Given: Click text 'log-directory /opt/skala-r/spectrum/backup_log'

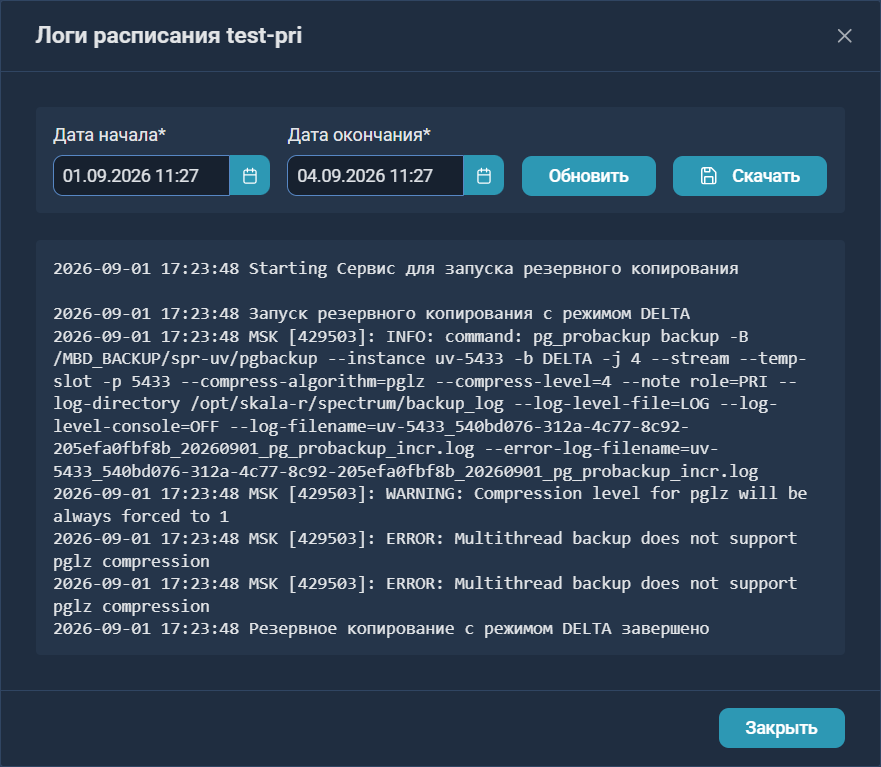Looking at the screenshot, I should [278, 403].
